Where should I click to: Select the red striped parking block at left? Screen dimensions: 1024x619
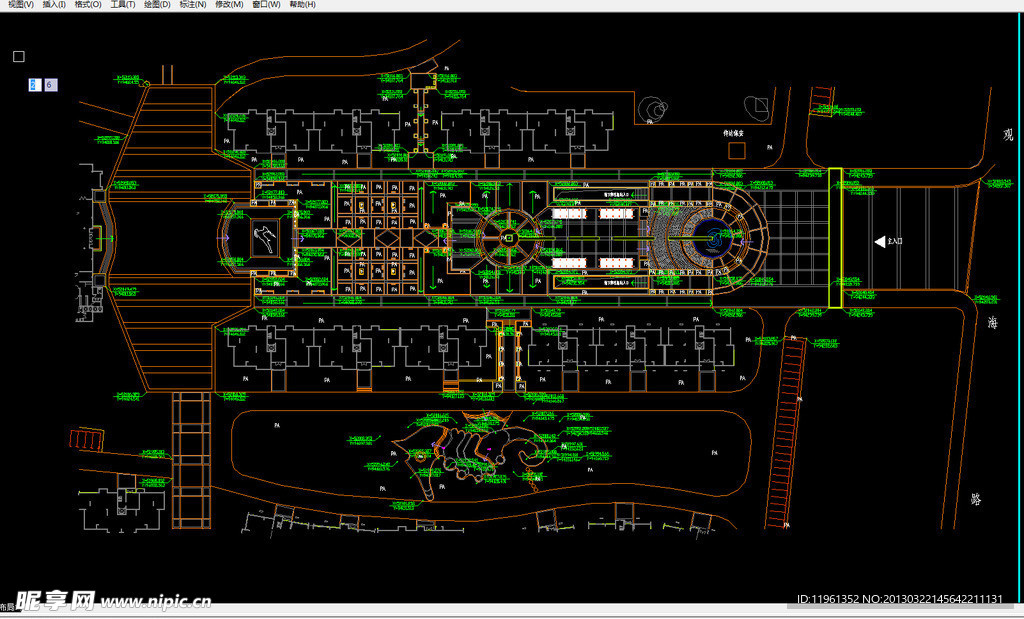(85, 438)
